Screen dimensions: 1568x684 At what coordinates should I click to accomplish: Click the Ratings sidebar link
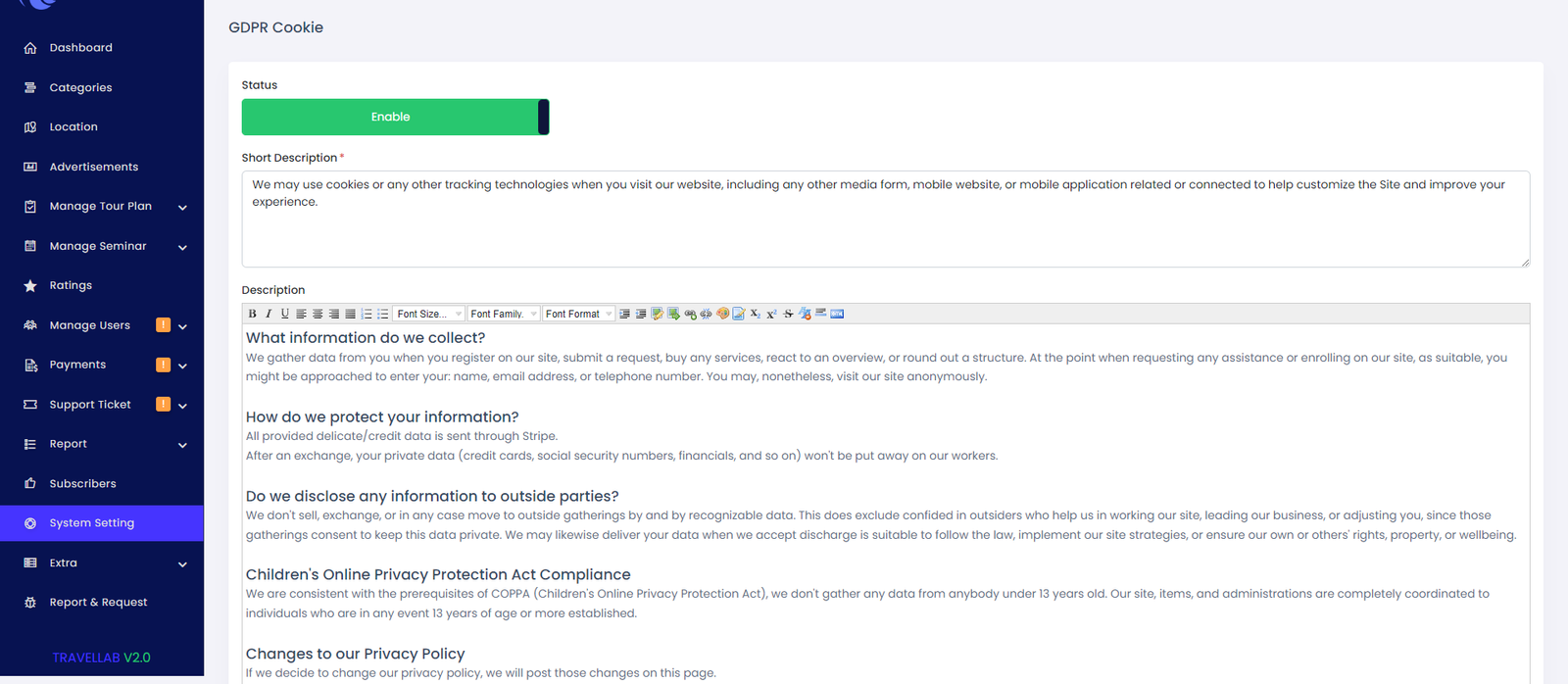pos(71,286)
